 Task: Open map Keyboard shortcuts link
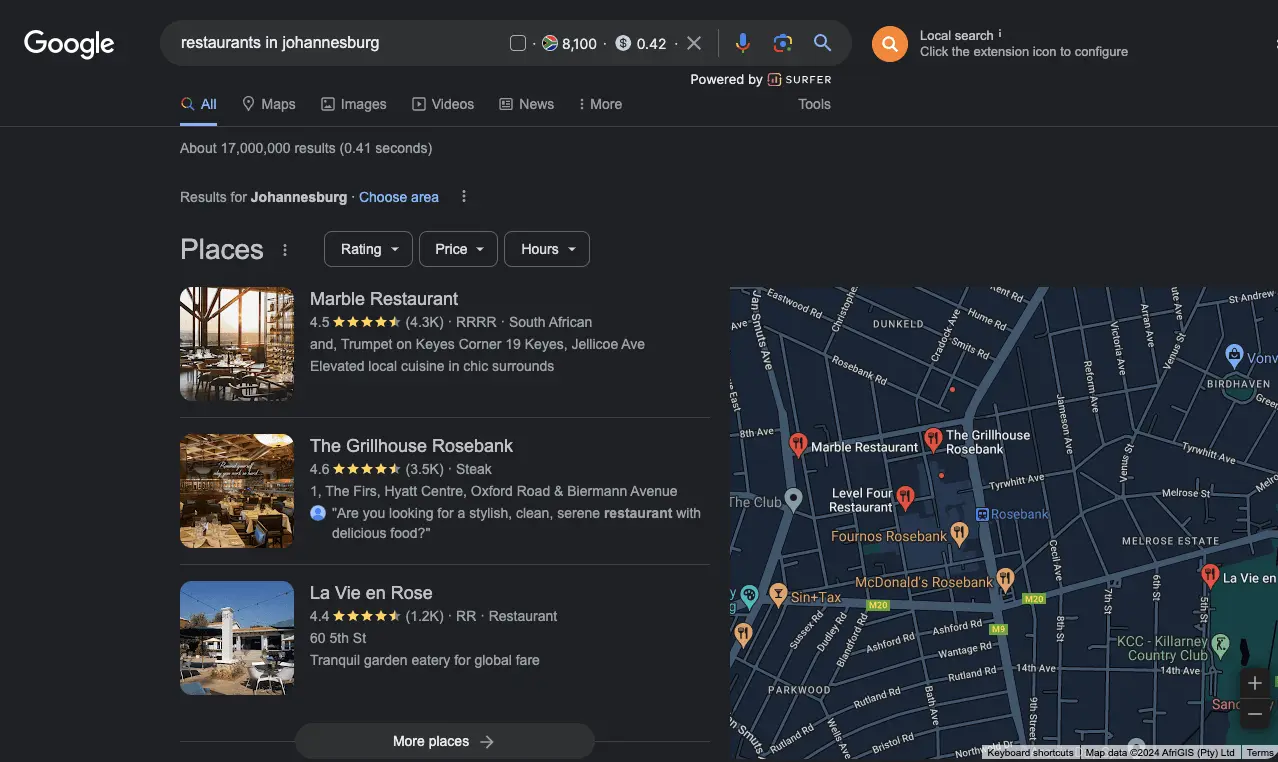click(1030, 753)
